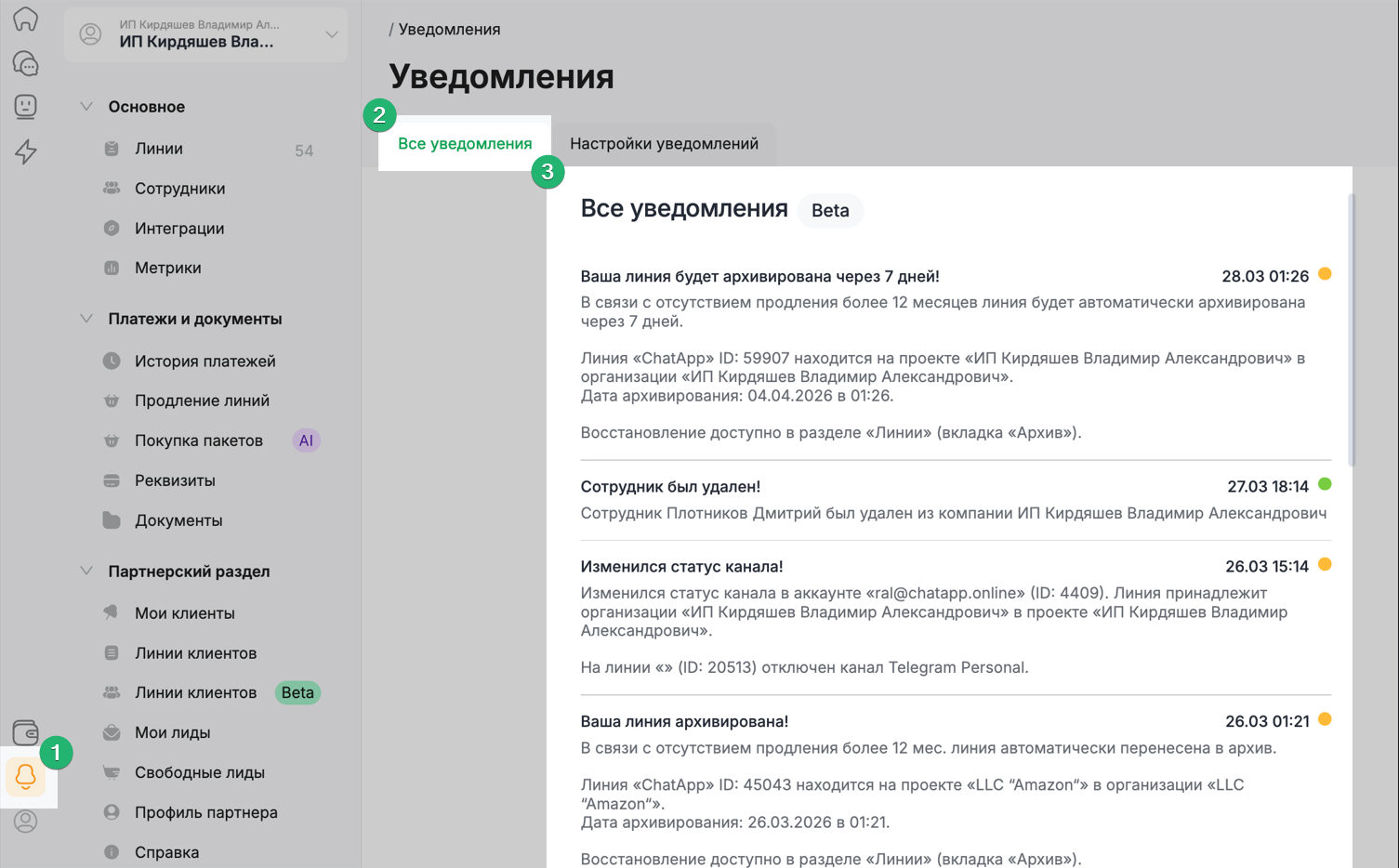Open Линии item with 54 count
This screenshot has height=868, width=1399.
[x=159, y=149]
